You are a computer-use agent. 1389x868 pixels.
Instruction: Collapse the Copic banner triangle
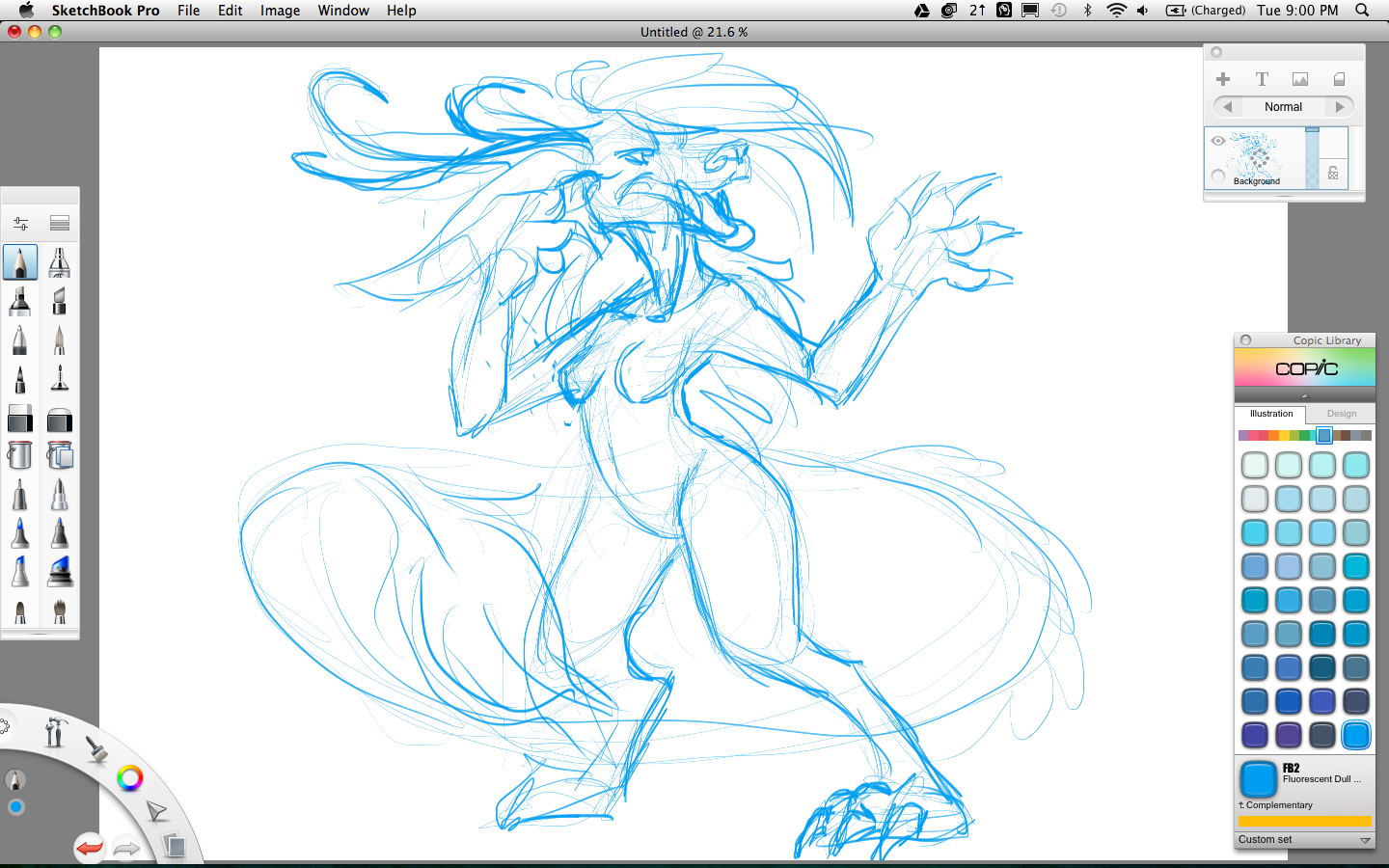pyautogui.click(x=1305, y=395)
